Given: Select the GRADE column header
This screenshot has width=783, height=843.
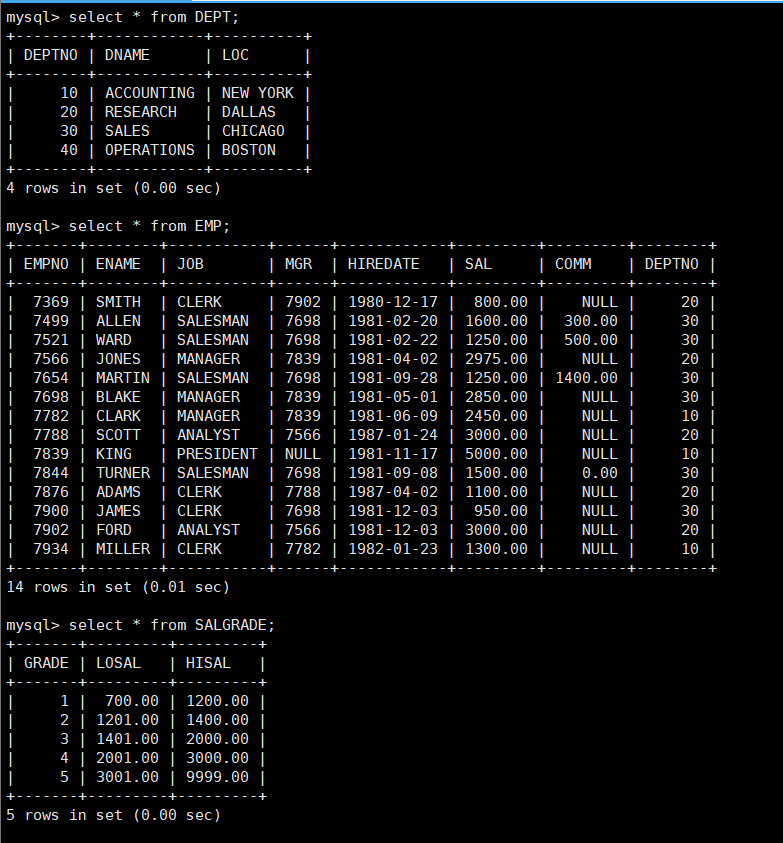Looking at the screenshot, I should [46, 663].
